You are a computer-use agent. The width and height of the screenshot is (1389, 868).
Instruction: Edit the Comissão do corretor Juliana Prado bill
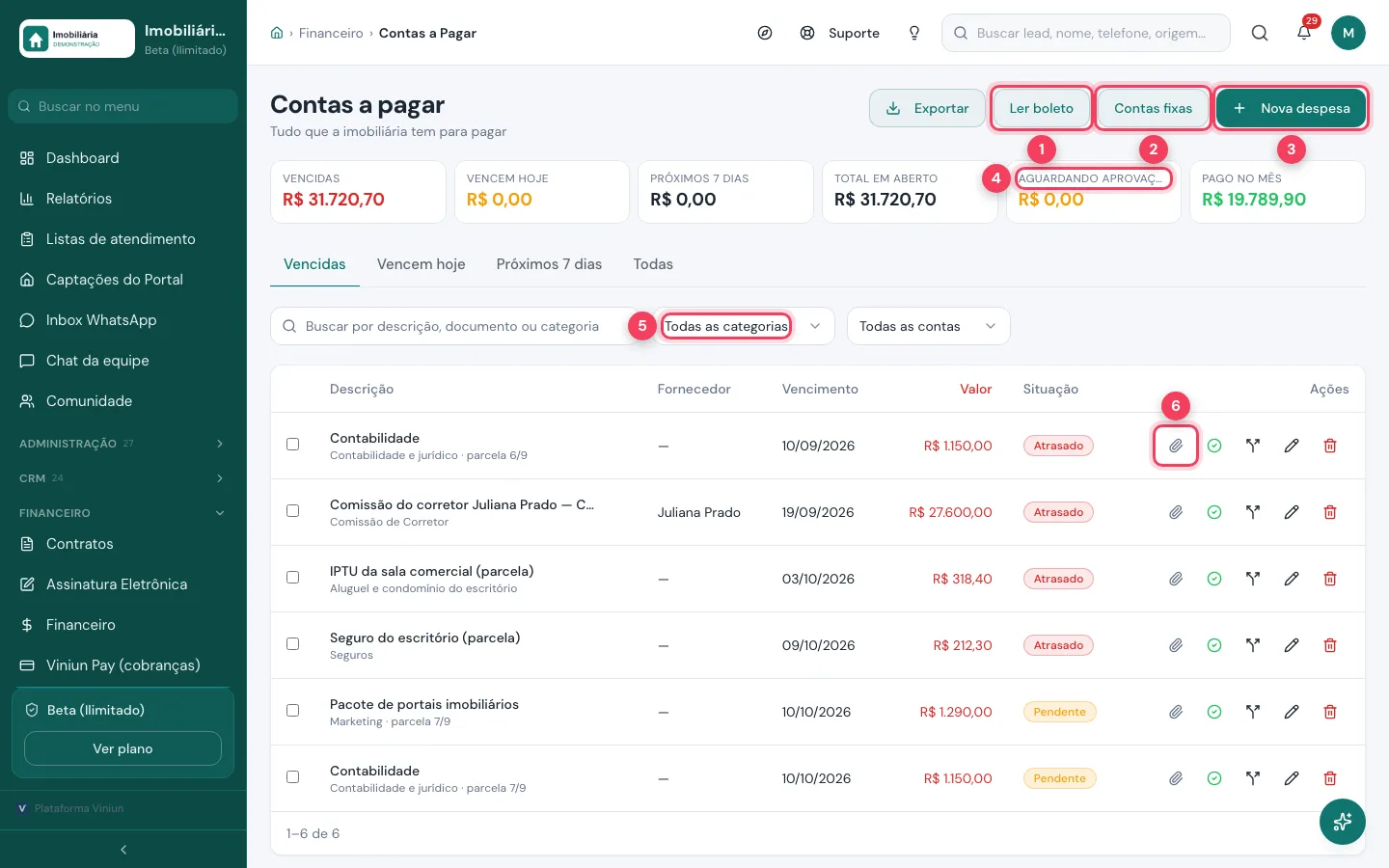[1292, 512]
